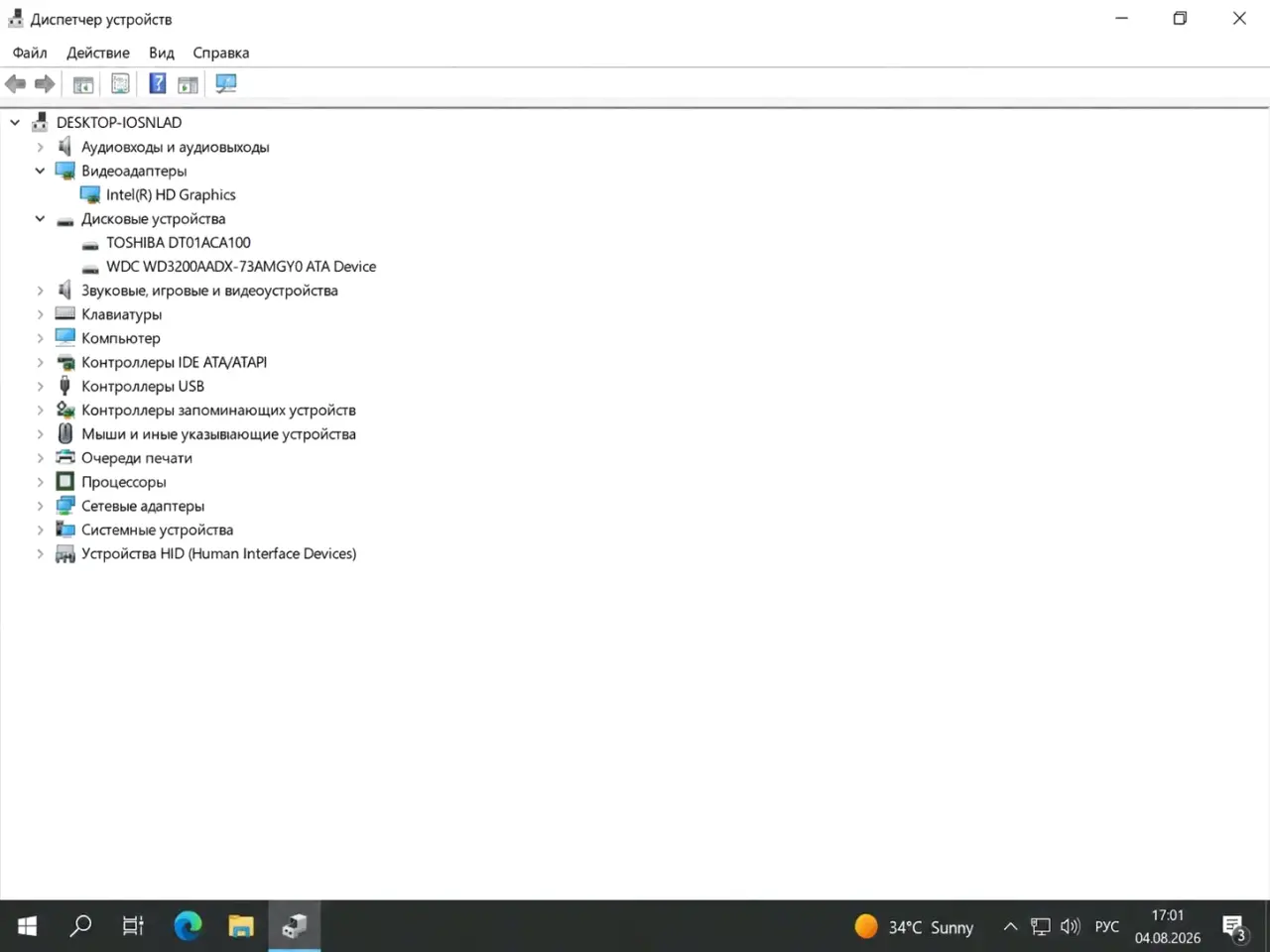Collapse the DESKTOP-IOSNLAD root node

15,123
